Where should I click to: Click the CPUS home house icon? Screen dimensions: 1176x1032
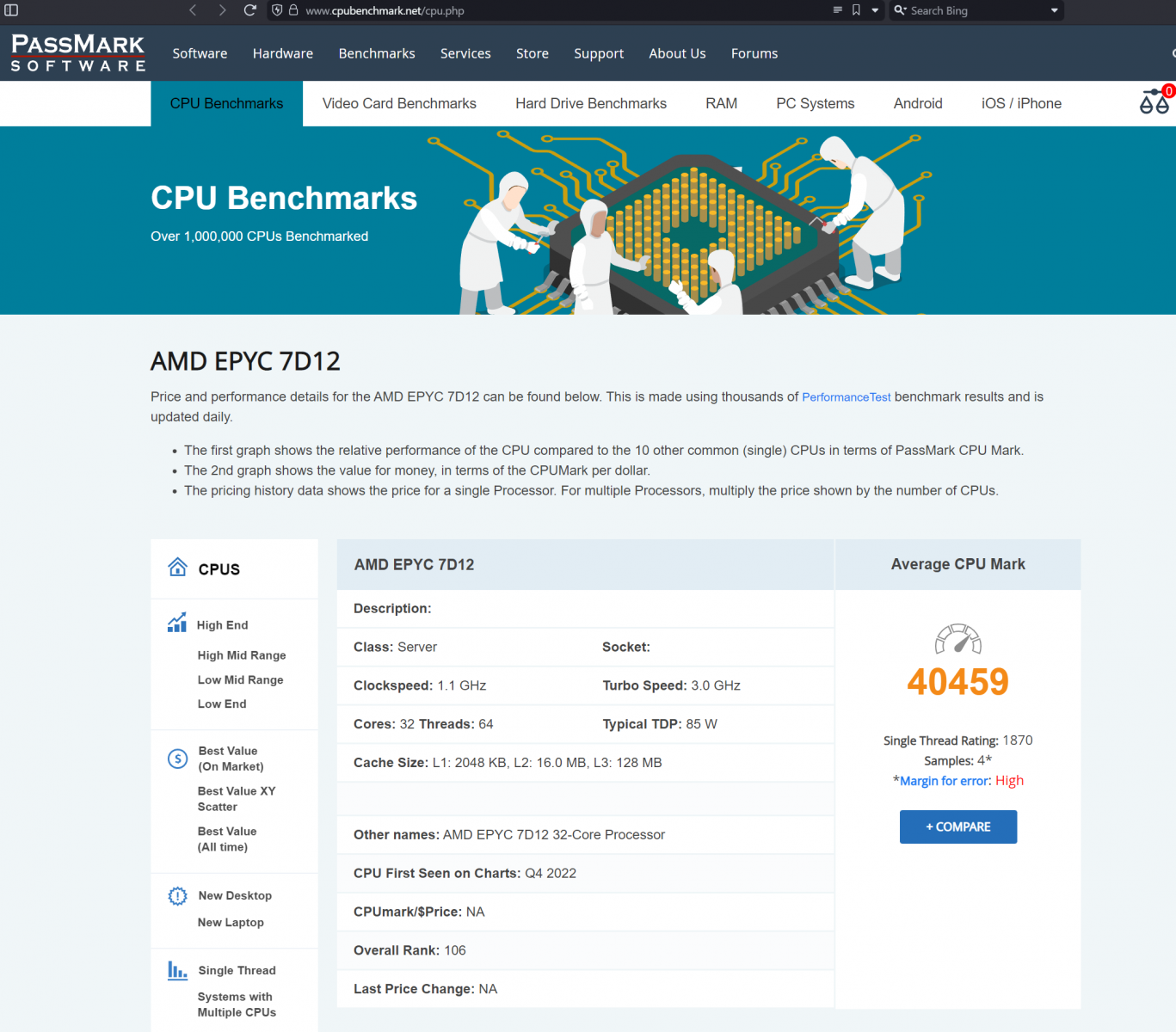tap(177, 567)
